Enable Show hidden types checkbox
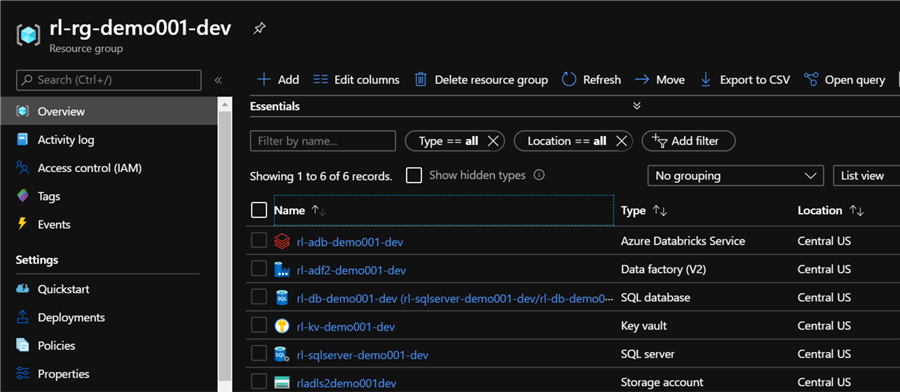The width and height of the screenshot is (900, 392). click(x=414, y=175)
